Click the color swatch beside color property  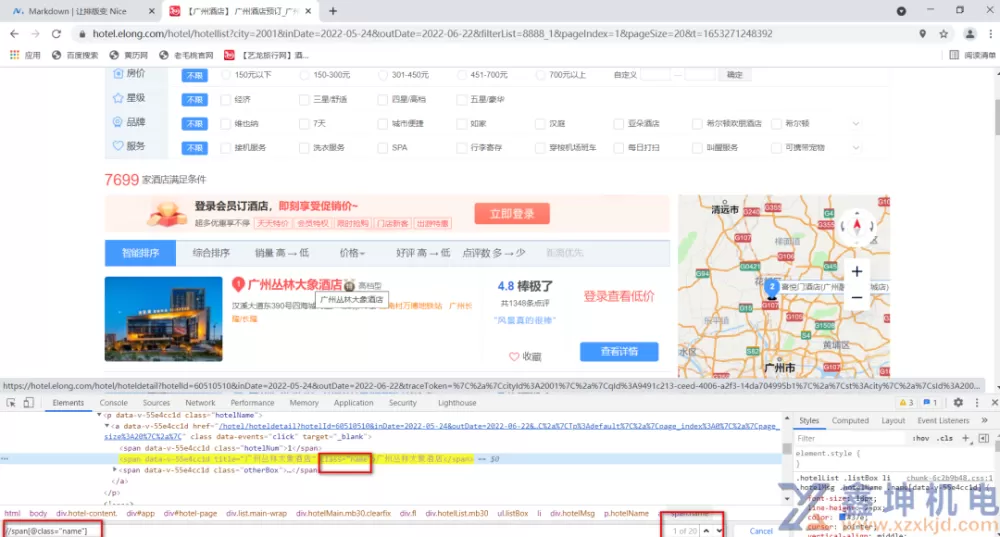(x=842, y=517)
